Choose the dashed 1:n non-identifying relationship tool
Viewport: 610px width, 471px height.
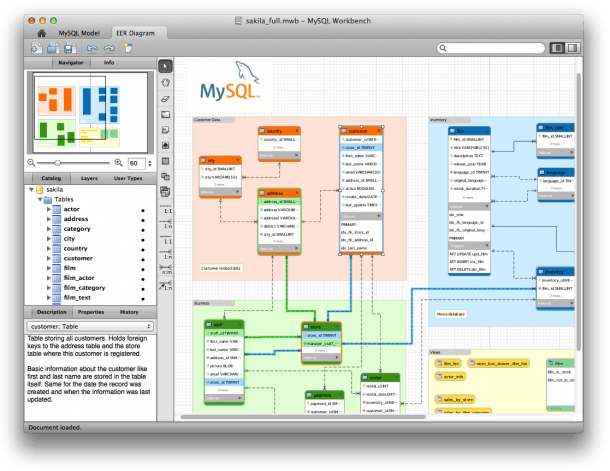click(166, 224)
